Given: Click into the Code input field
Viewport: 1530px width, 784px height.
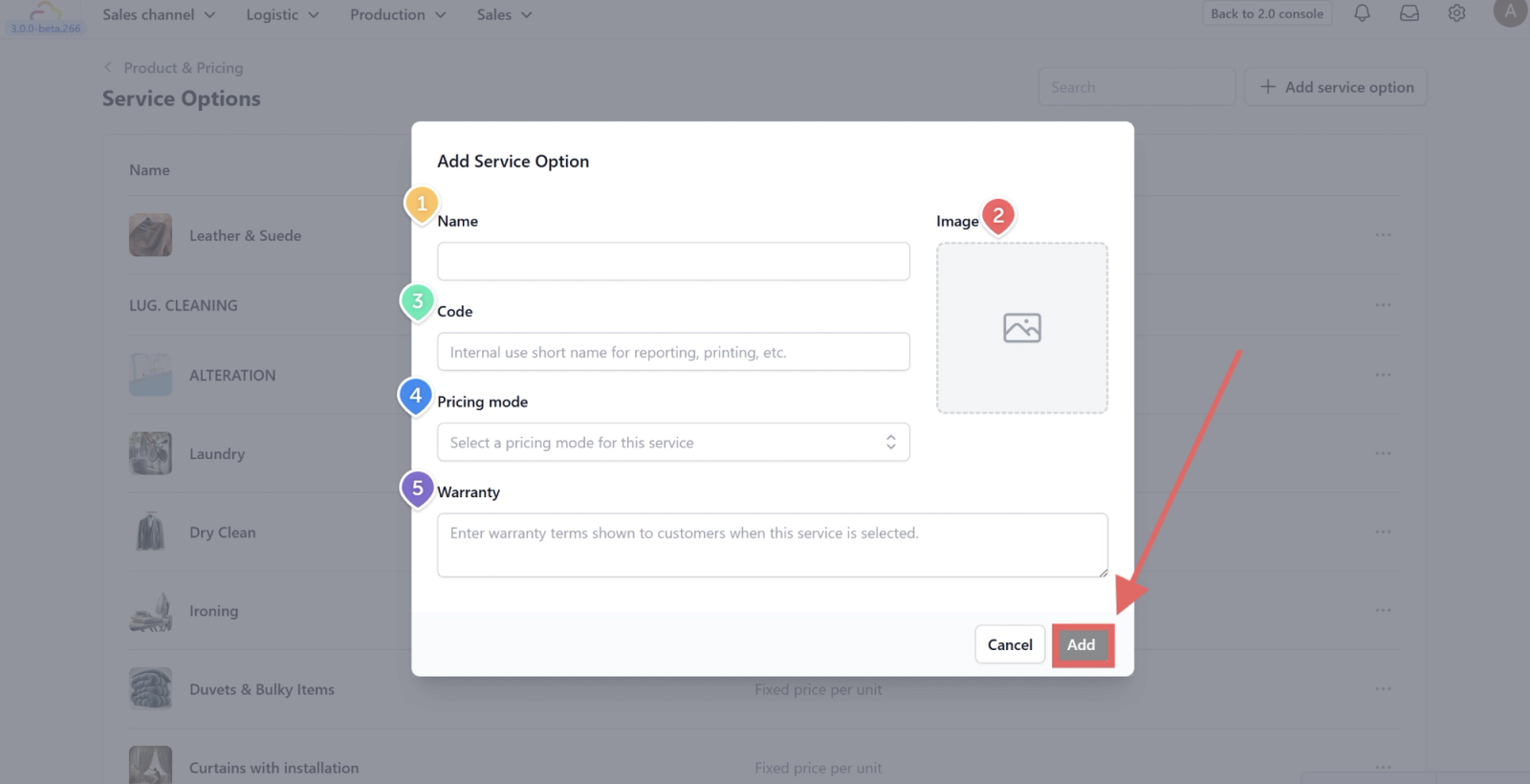Looking at the screenshot, I should tap(673, 352).
